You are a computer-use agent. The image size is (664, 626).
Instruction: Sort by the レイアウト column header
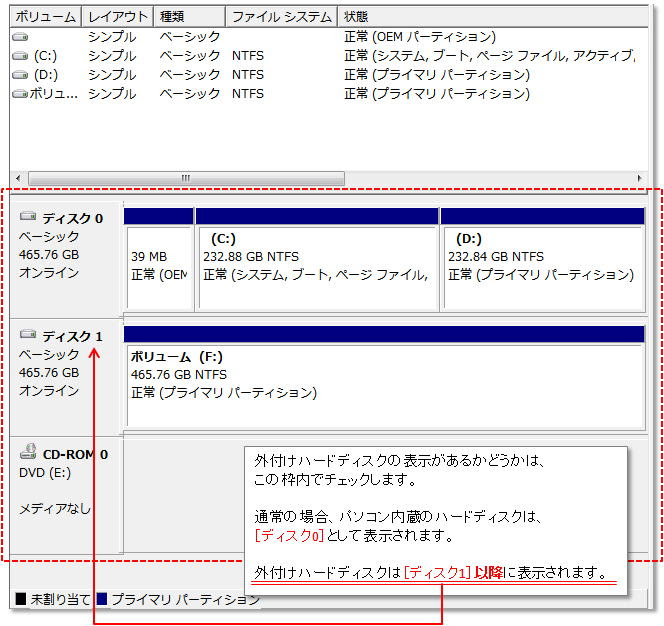pyautogui.click(x=118, y=17)
